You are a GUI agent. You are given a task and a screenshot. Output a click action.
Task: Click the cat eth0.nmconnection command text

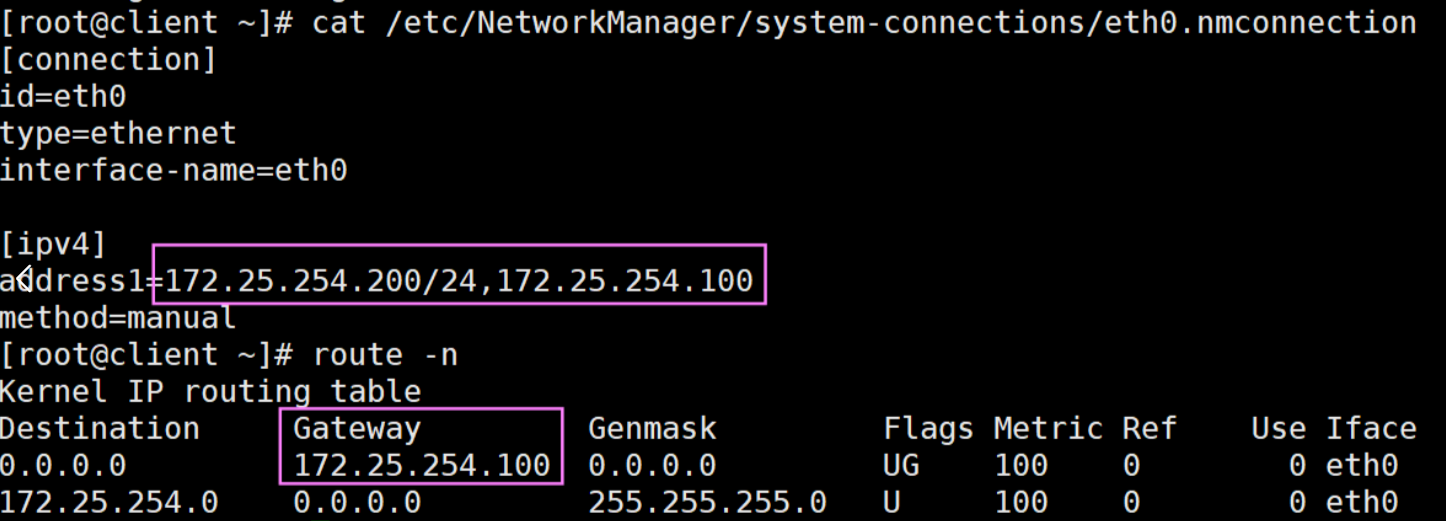point(864,23)
